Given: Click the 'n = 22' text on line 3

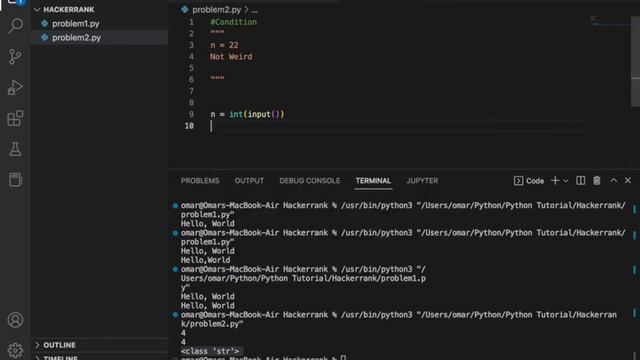Looking at the screenshot, I should click(224, 45).
